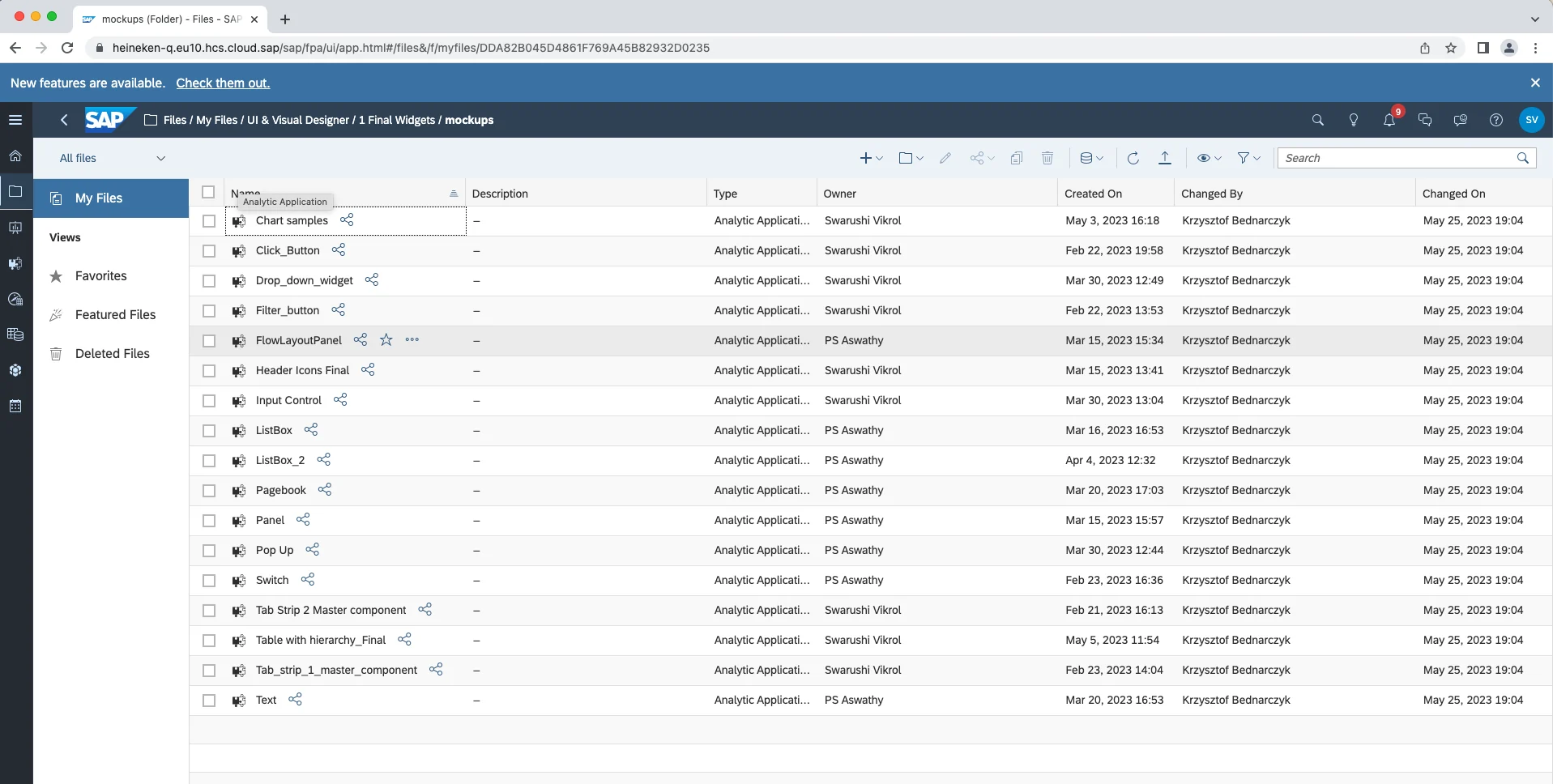Open the hamburger main menu

click(15, 120)
